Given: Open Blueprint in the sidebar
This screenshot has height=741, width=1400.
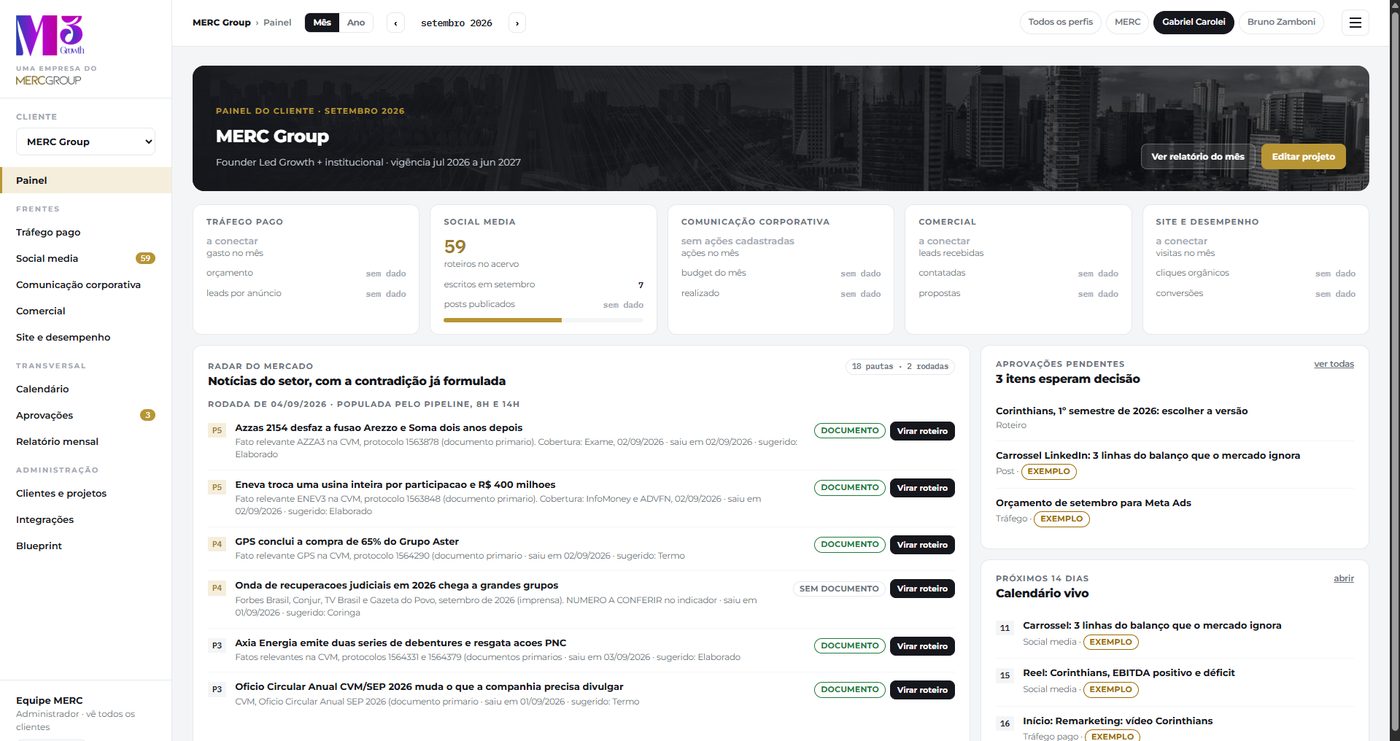Looking at the screenshot, I should [85, 546].
